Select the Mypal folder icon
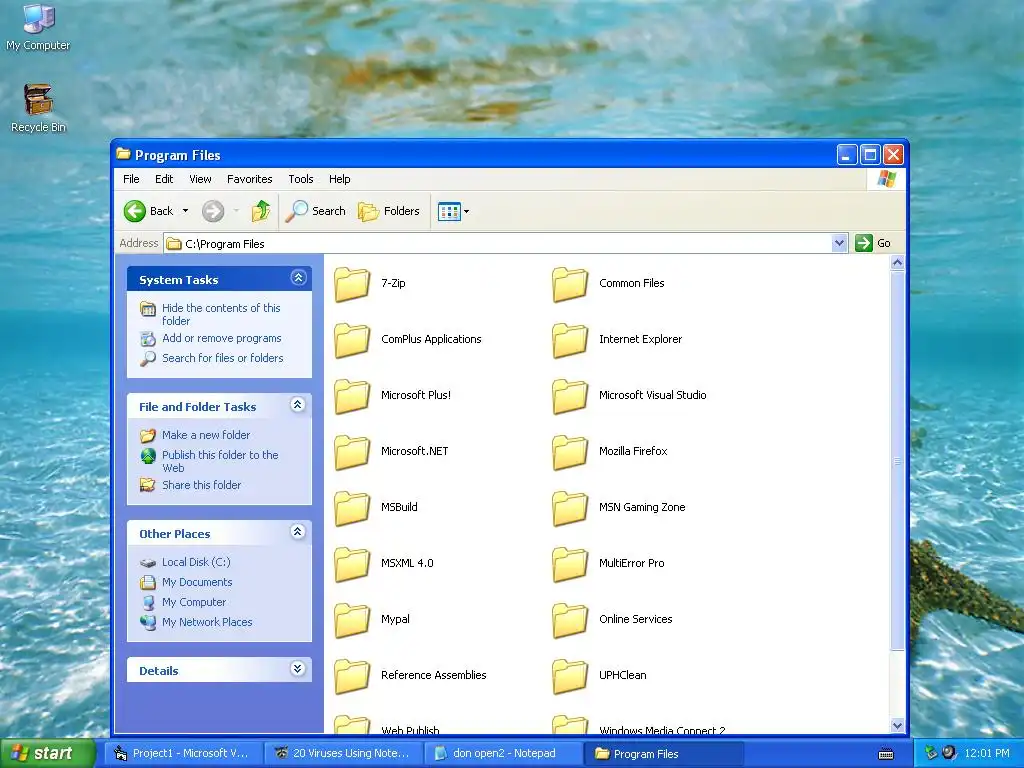This screenshot has width=1024, height=768. click(352, 620)
